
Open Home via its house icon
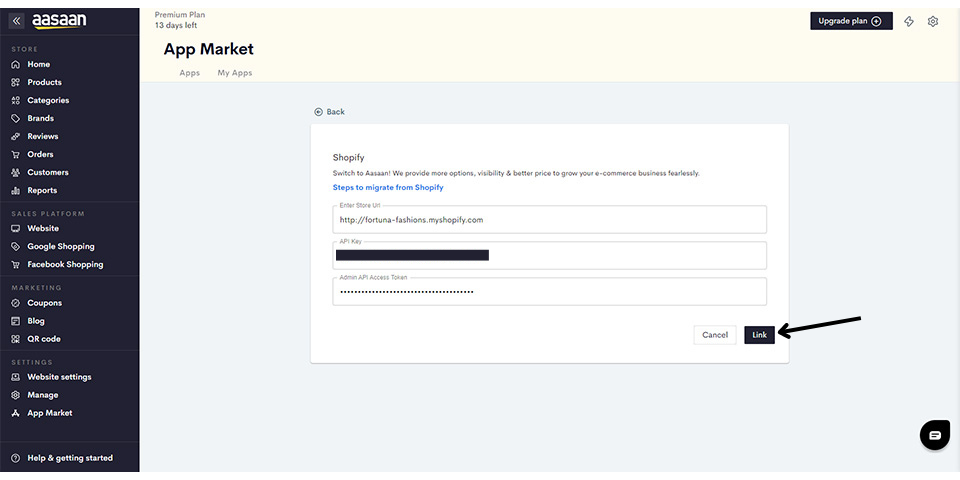16,64
